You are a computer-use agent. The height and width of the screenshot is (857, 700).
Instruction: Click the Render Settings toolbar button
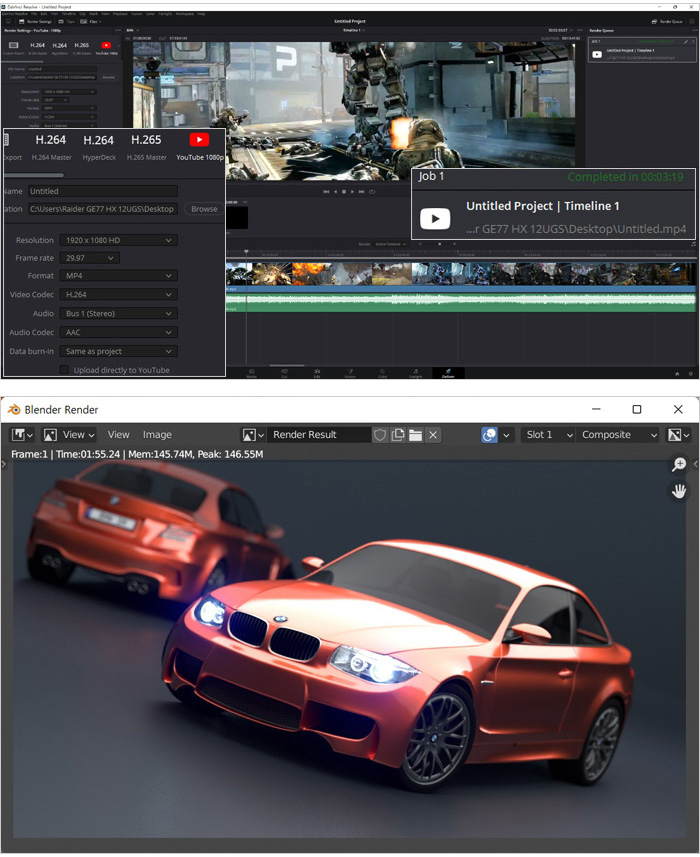click(x=36, y=21)
